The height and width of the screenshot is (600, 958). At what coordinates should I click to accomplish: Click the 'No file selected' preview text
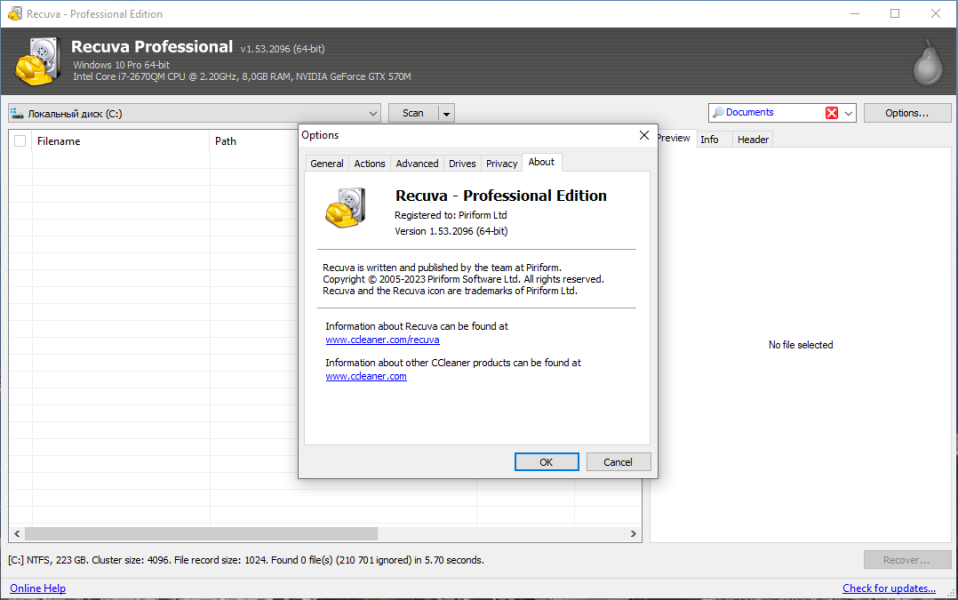[800, 345]
